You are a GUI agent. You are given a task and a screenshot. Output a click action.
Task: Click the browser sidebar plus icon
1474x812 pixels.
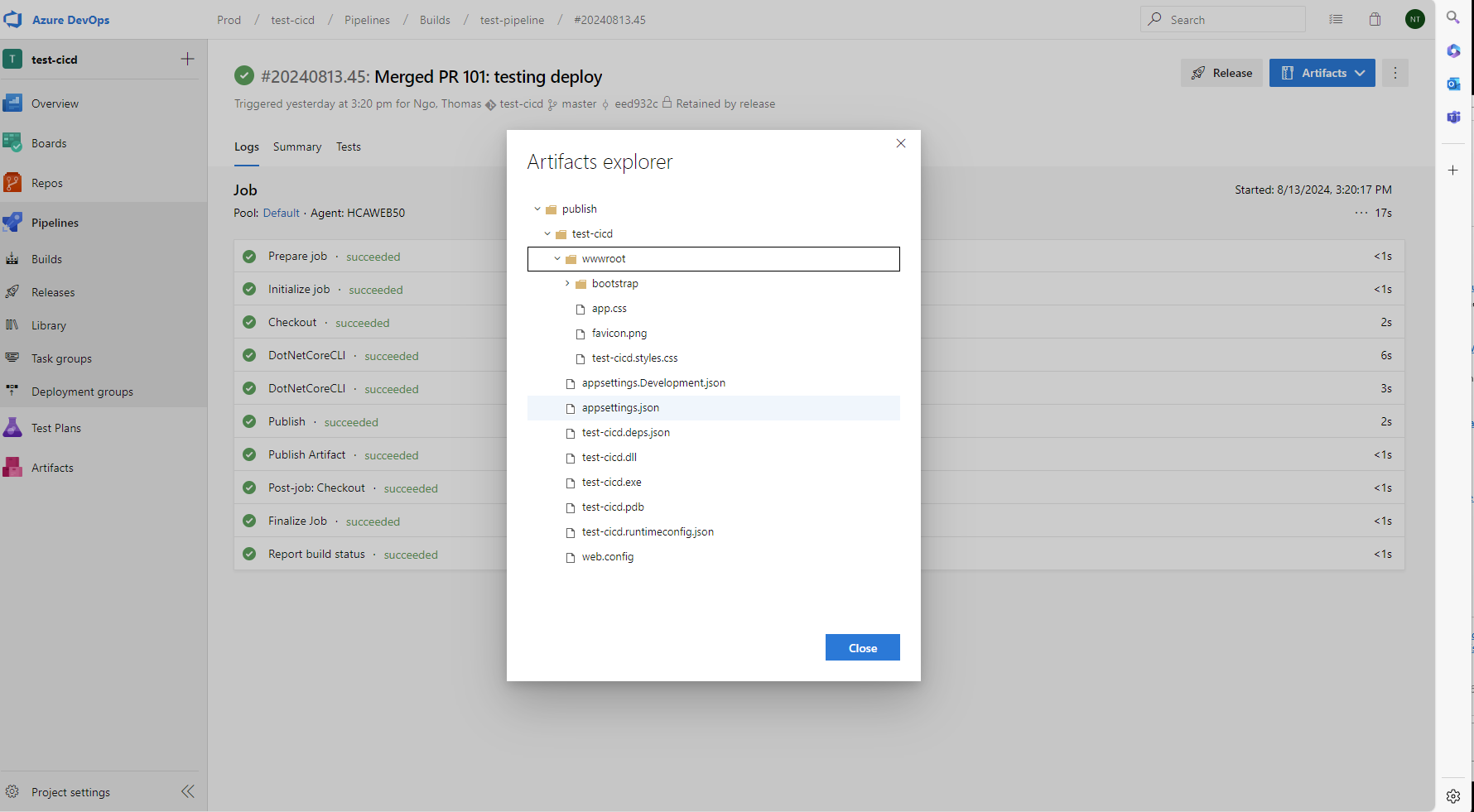tap(1453, 171)
